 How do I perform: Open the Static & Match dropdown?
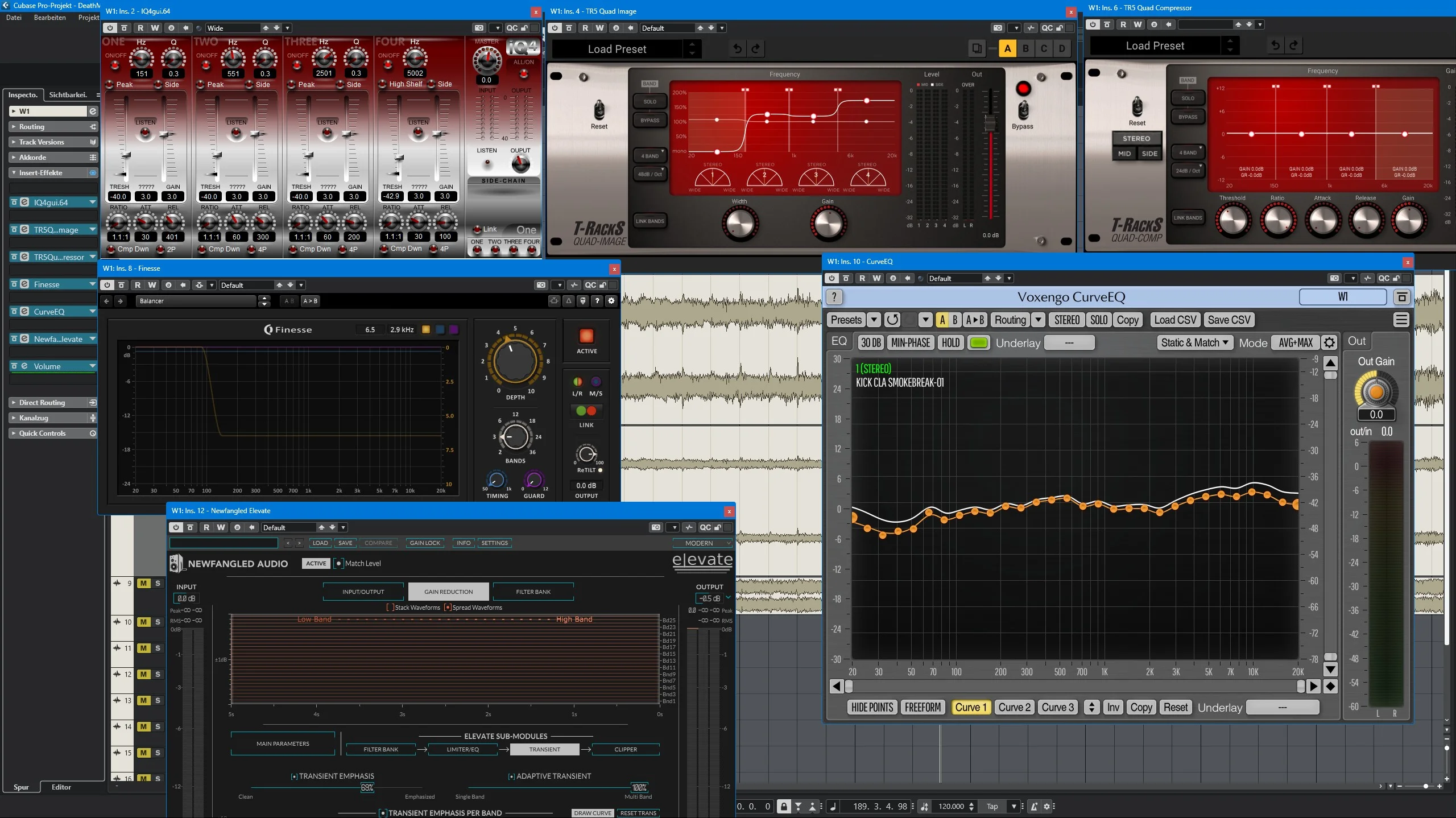point(1195,342)
